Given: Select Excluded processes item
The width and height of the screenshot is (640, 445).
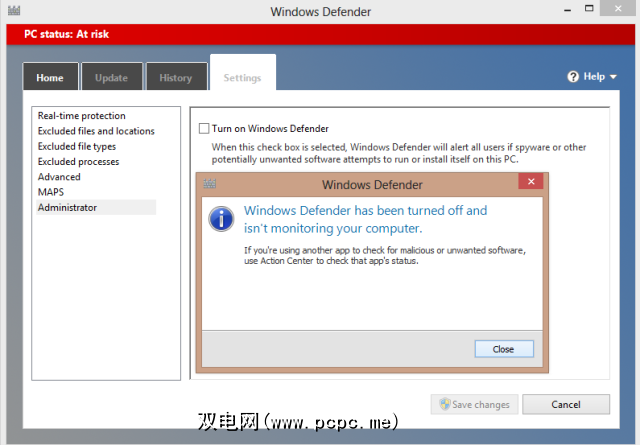Looking at the screenshot, I should (x=78, y=162).
